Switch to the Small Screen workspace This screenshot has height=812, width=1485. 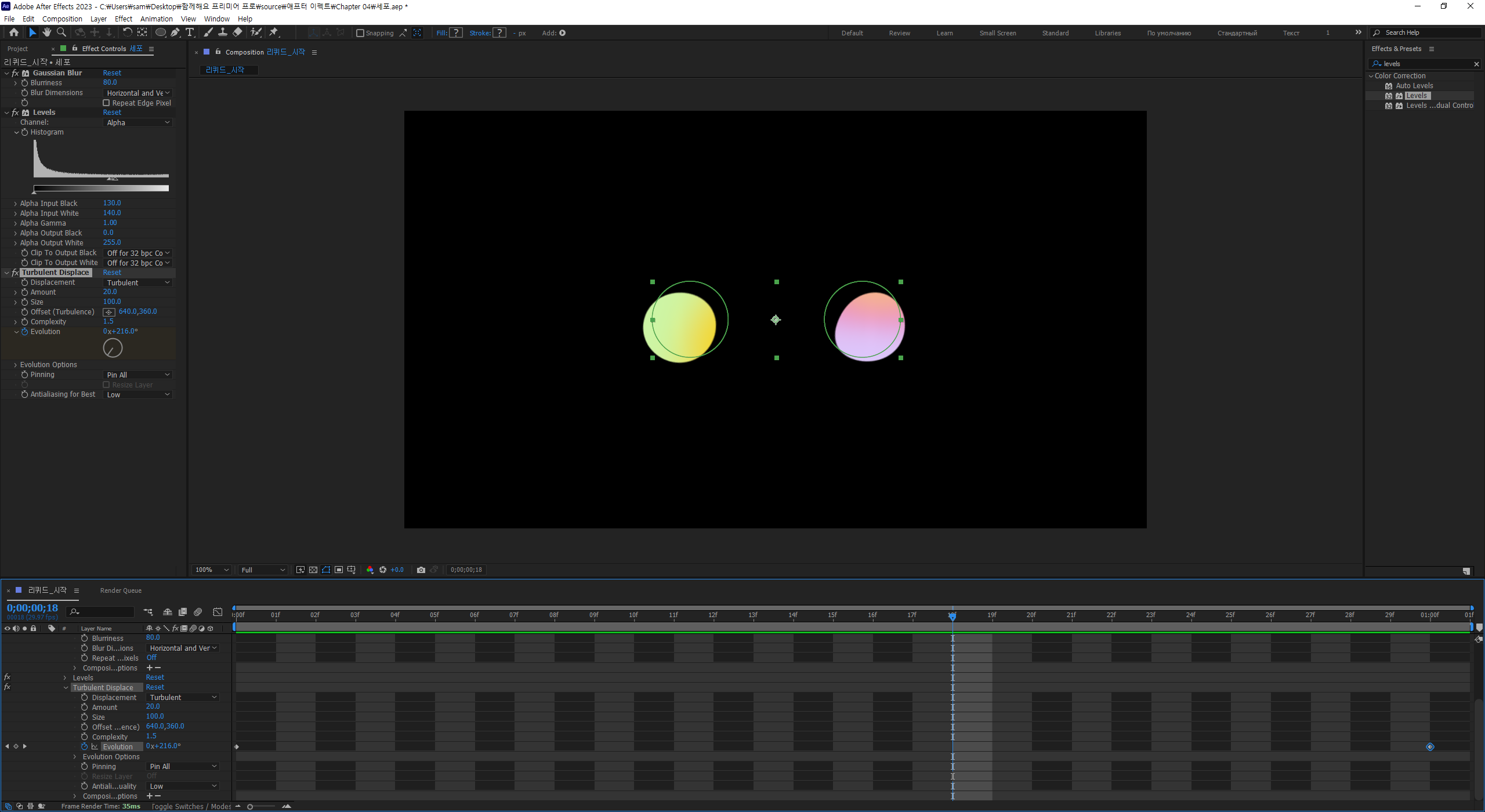coord(997,33)
